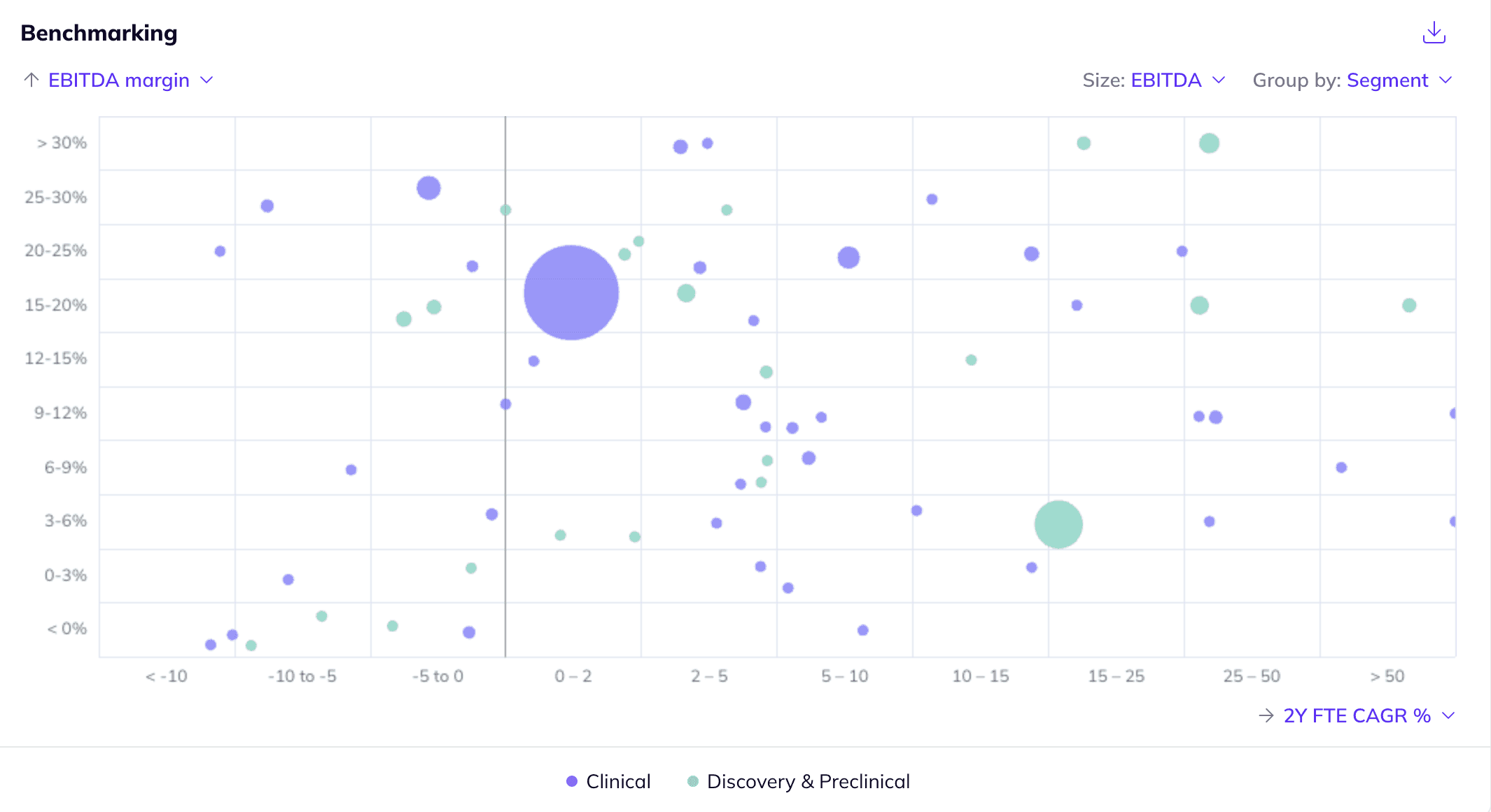Toggle the Clinical legend series
The width and height of the screenshot is (1491, 812).
[x=617, y=781]
